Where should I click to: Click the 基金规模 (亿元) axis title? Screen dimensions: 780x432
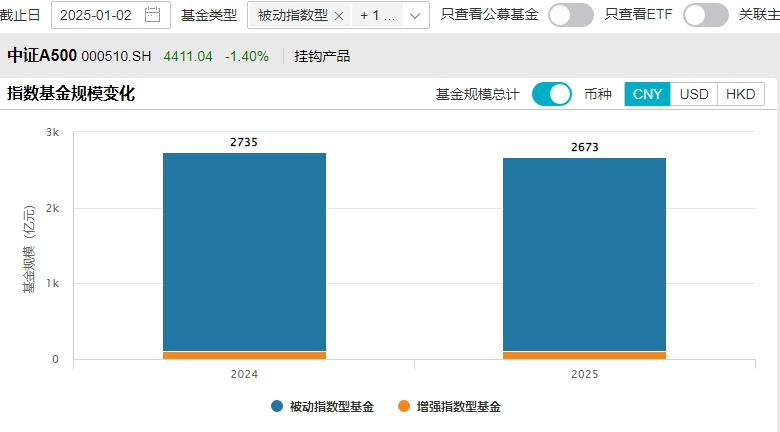(x=29, y=249)
